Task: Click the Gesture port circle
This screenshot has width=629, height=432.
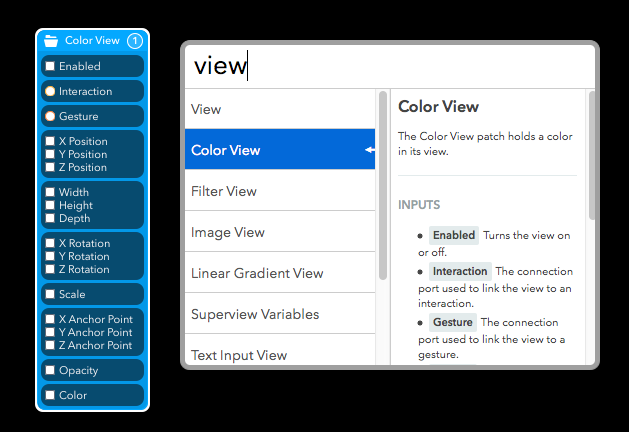Action: [x=50, y=116]
